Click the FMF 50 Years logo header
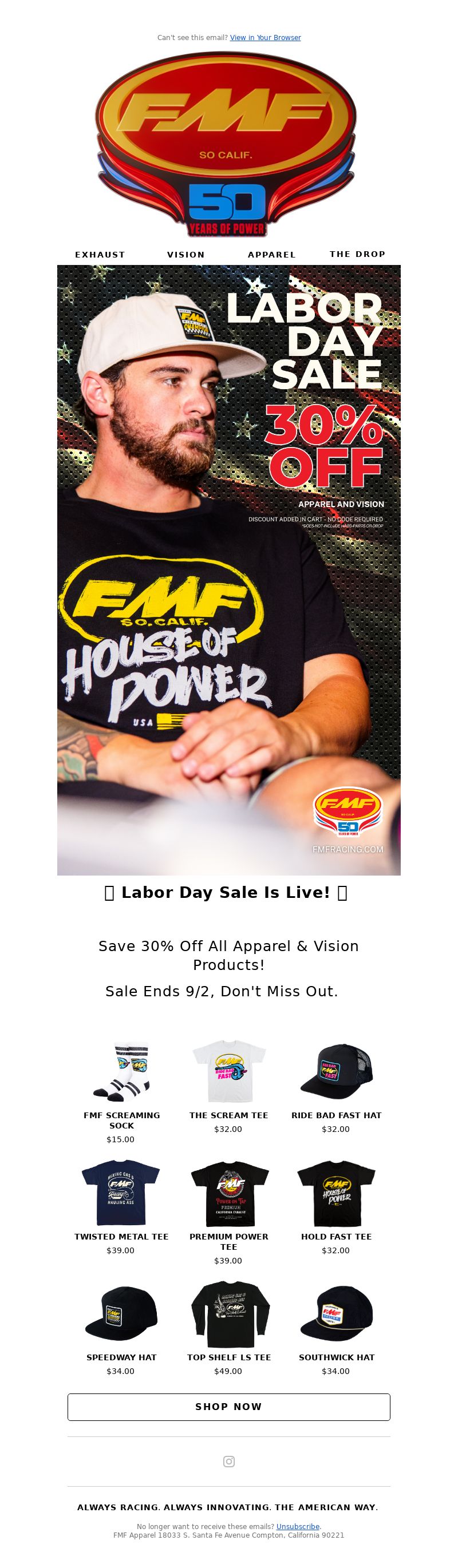This screenshot has height=1568, width=458. pyautogui.click(x=226, y=144)
